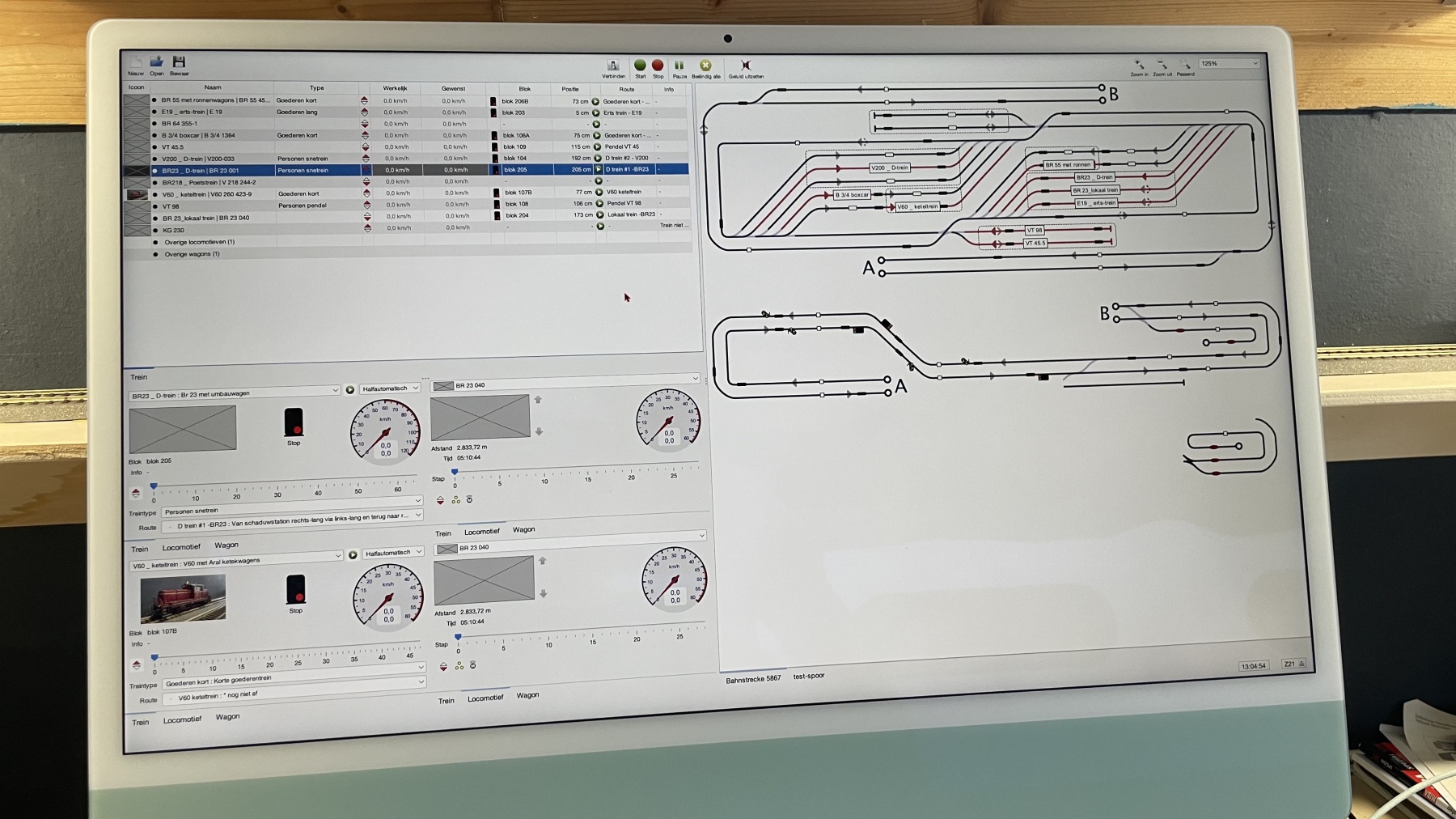Select the B 3/4 boxcar table row

407,135
